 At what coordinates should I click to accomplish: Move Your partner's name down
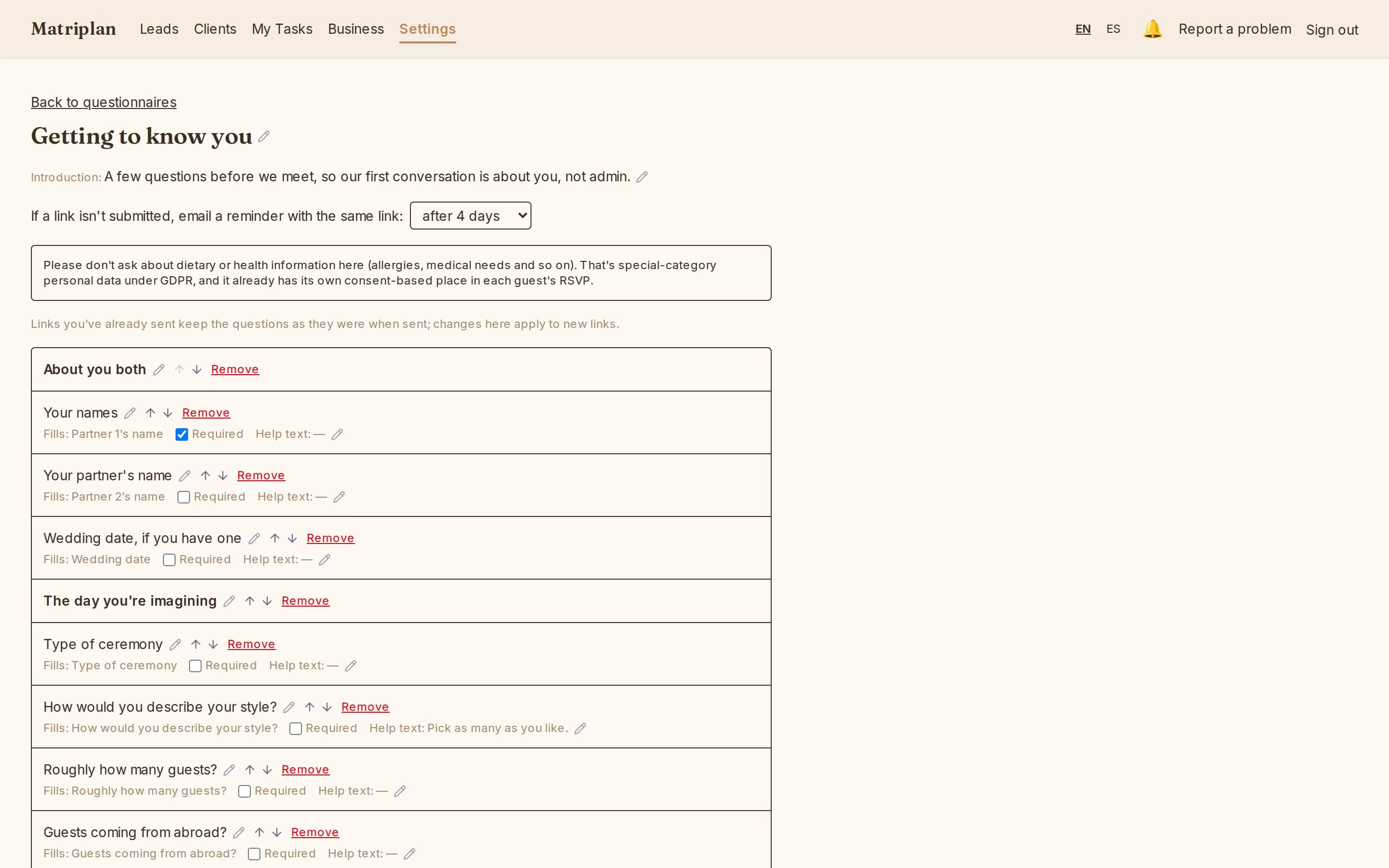click(223, 476)
